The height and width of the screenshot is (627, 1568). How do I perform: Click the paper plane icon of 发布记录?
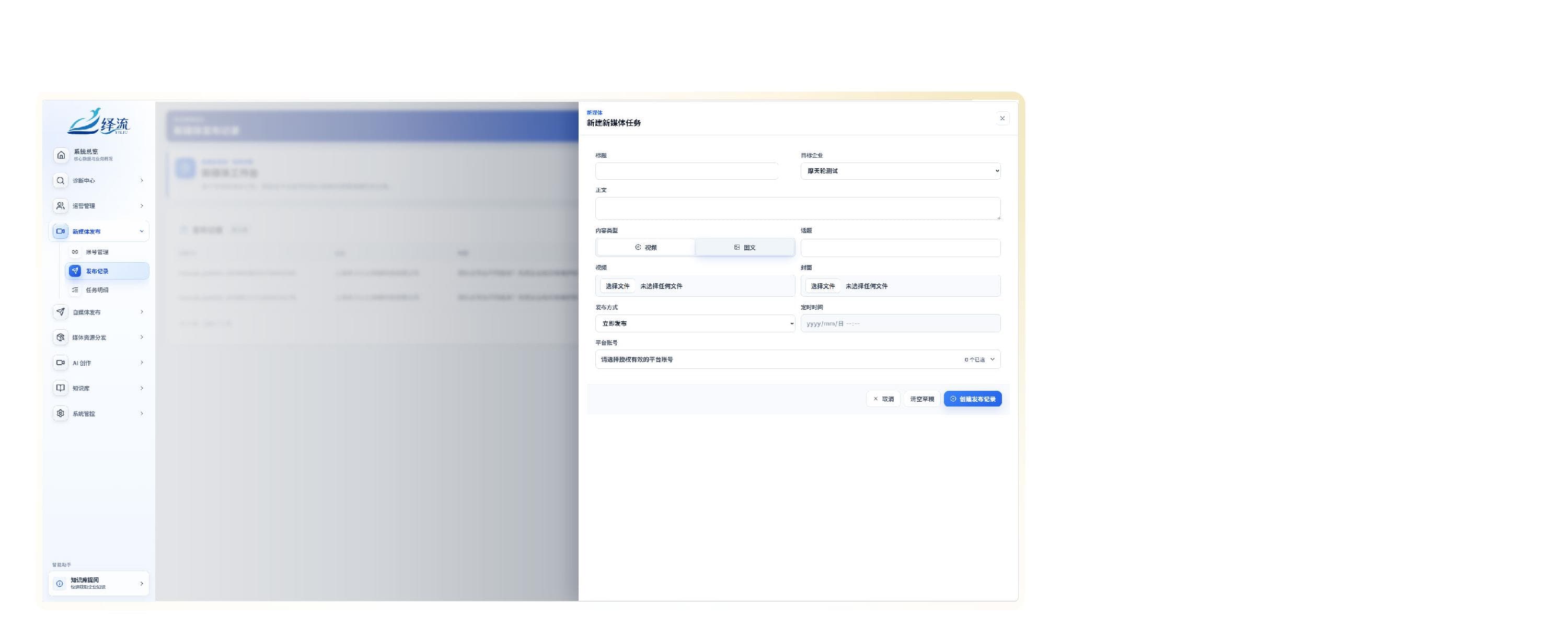point(75,271)
